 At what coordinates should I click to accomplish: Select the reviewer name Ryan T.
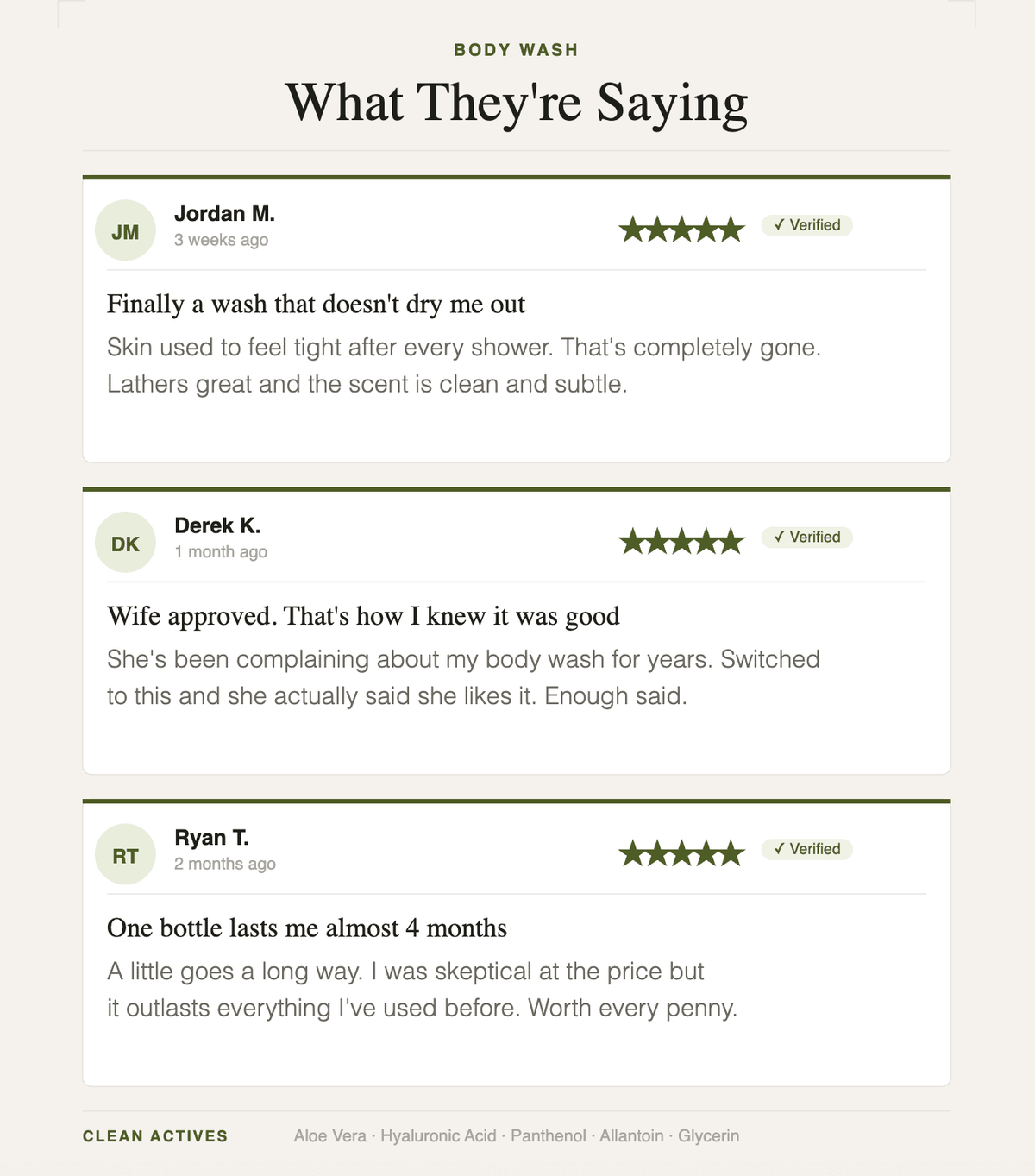point(211,838)
